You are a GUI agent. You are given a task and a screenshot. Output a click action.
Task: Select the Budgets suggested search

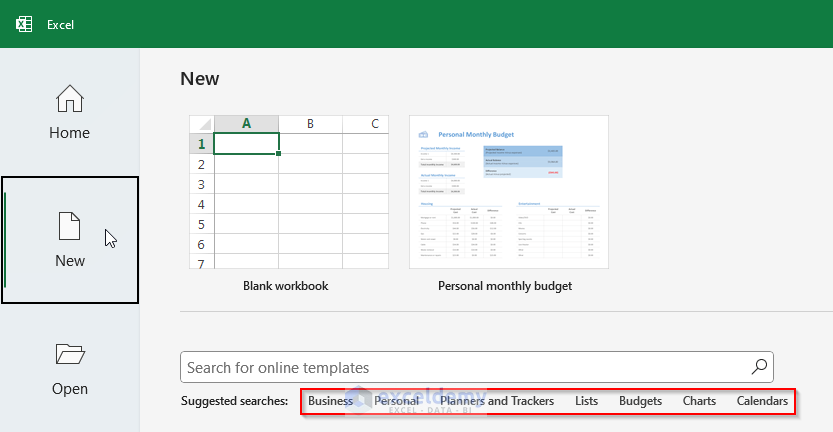click(640, 401)
